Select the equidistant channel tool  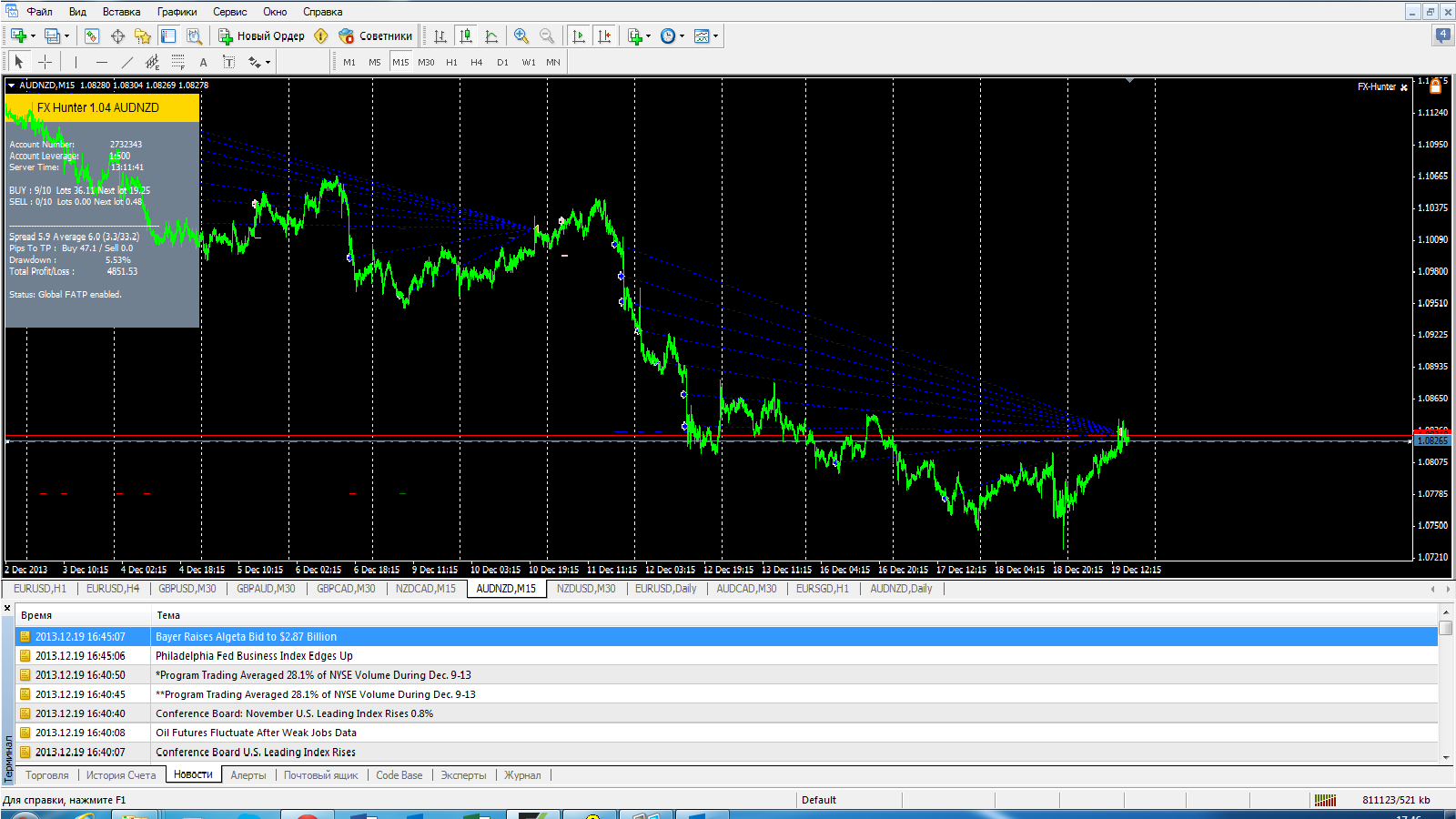coord(152,62)
